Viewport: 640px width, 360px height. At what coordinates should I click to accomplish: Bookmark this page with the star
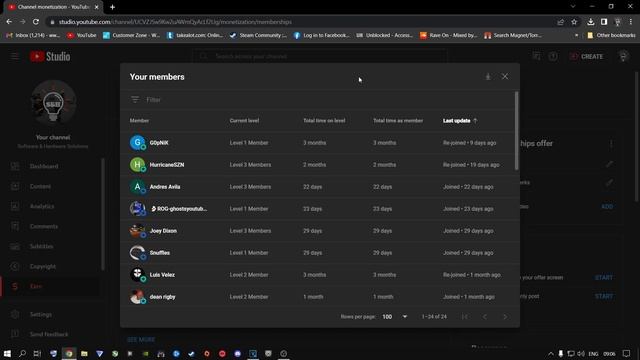point(574,22)
